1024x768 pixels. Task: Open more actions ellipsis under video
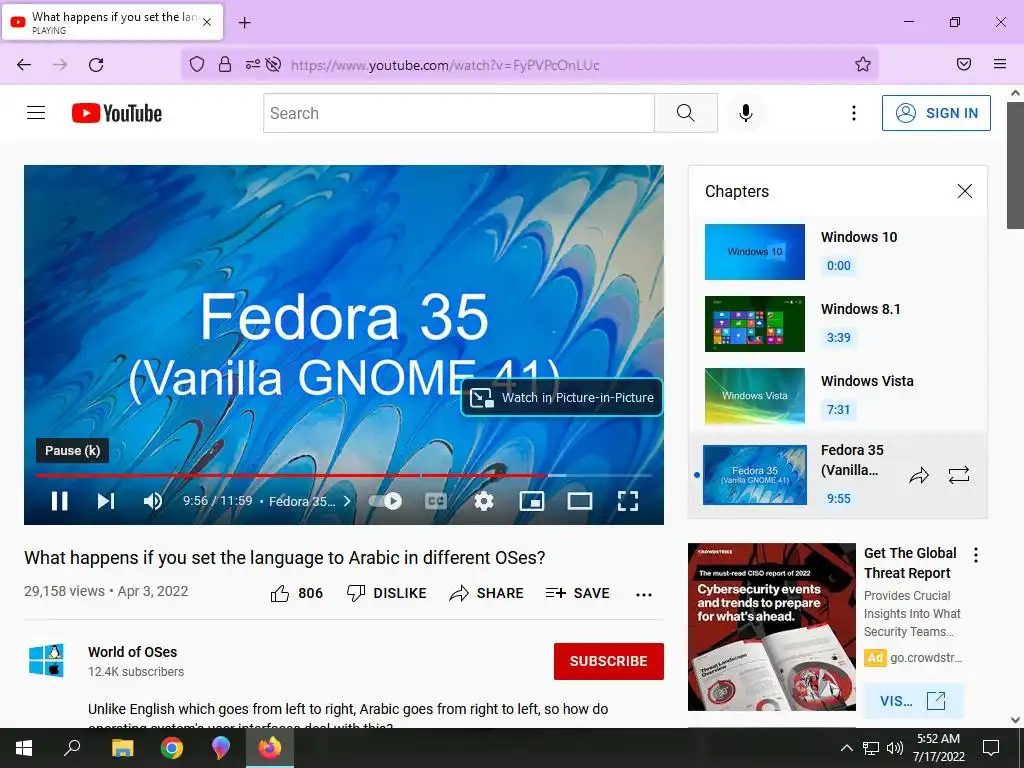(x=644, y=594)
